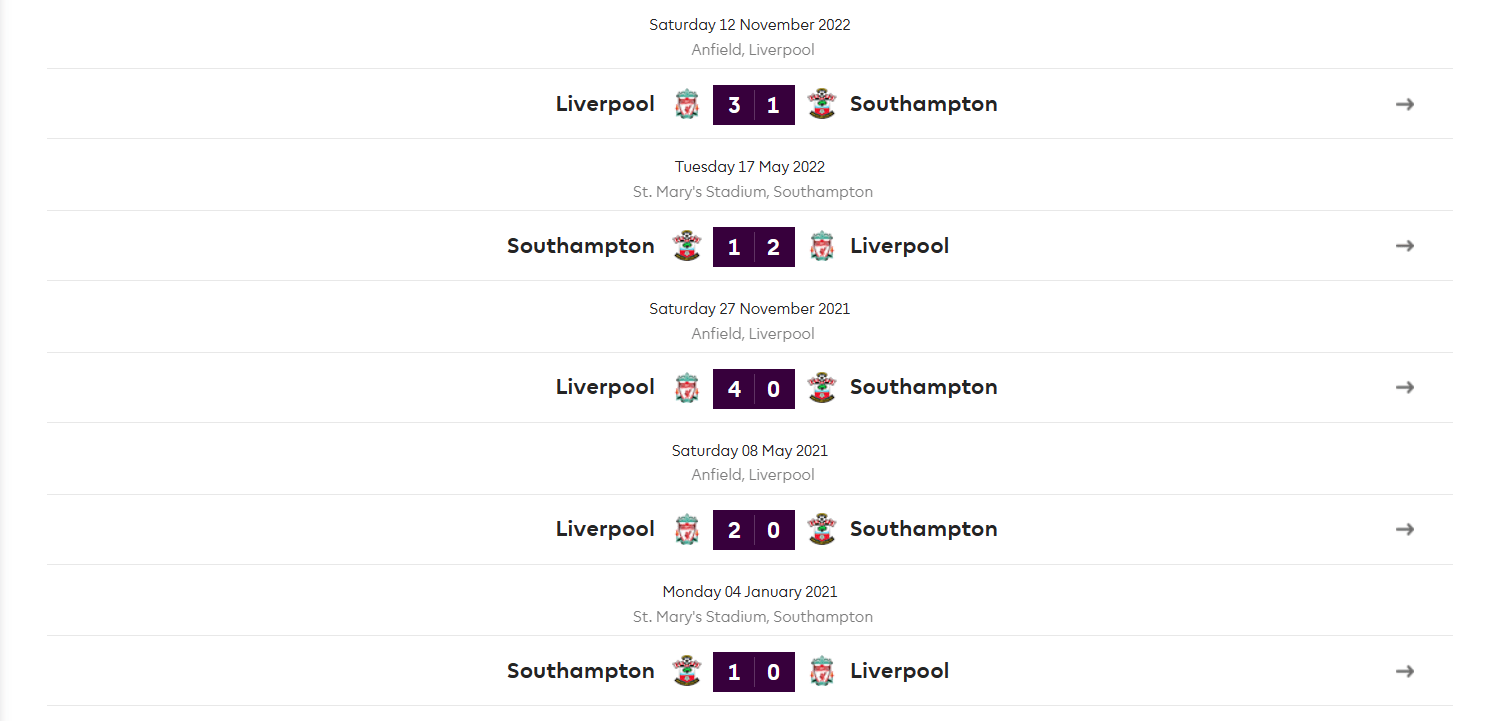Select the 1-0 score box

[x=754, y=672]
